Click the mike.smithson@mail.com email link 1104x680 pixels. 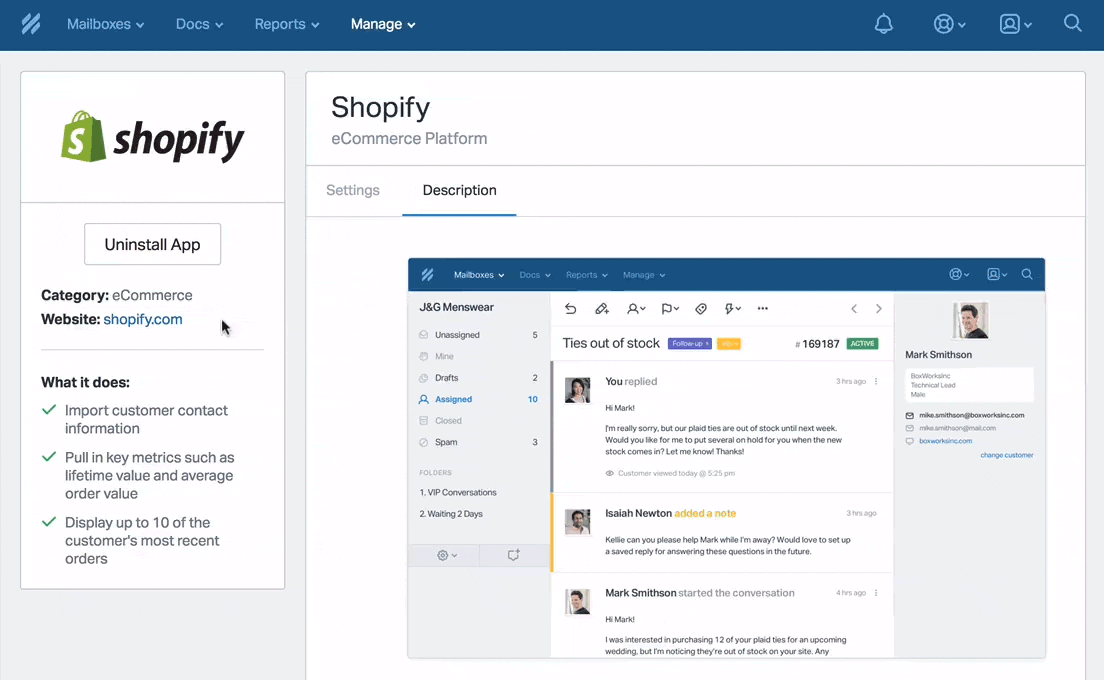click(958, 428)
